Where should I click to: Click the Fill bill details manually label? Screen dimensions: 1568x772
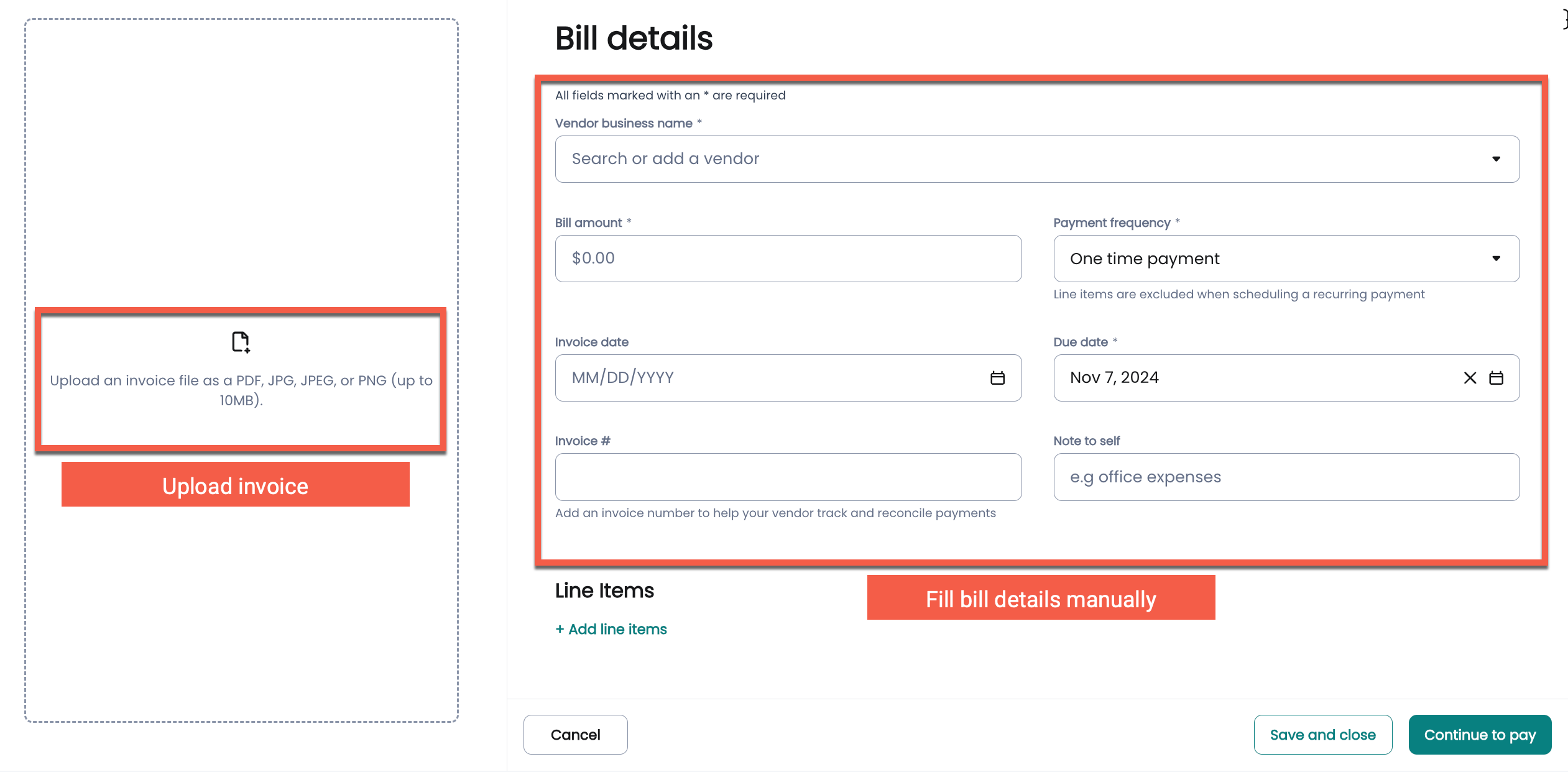click(1041, 598)
